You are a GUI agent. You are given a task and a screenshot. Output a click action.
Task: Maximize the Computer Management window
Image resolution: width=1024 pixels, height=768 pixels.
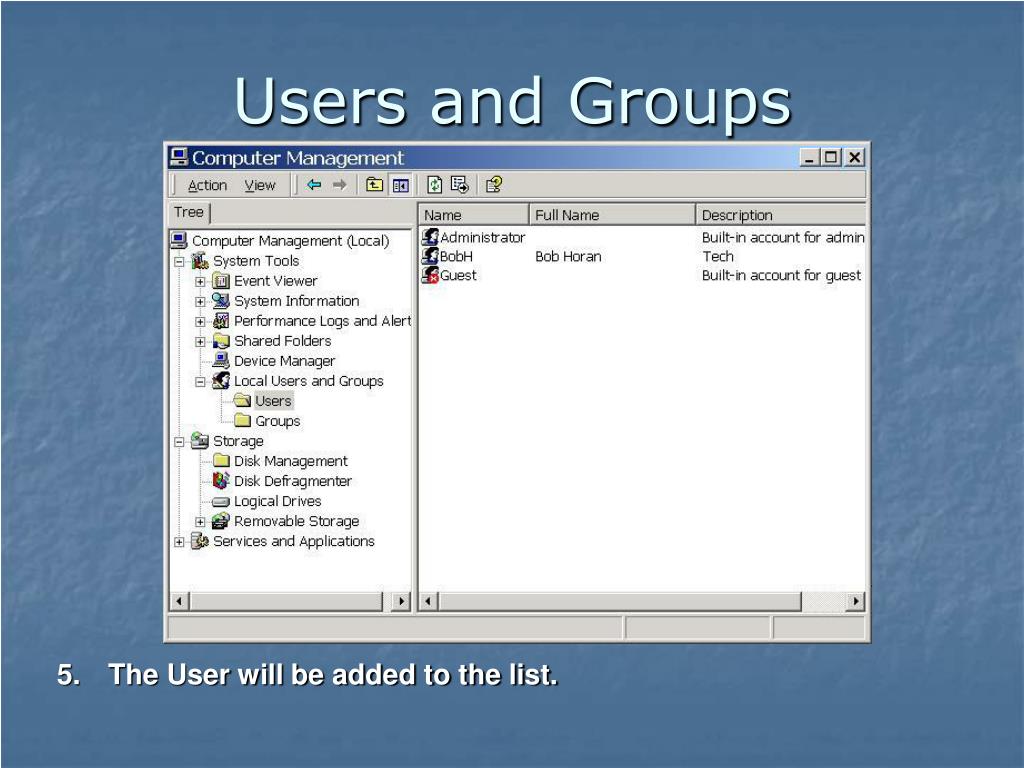pos(831,157)
